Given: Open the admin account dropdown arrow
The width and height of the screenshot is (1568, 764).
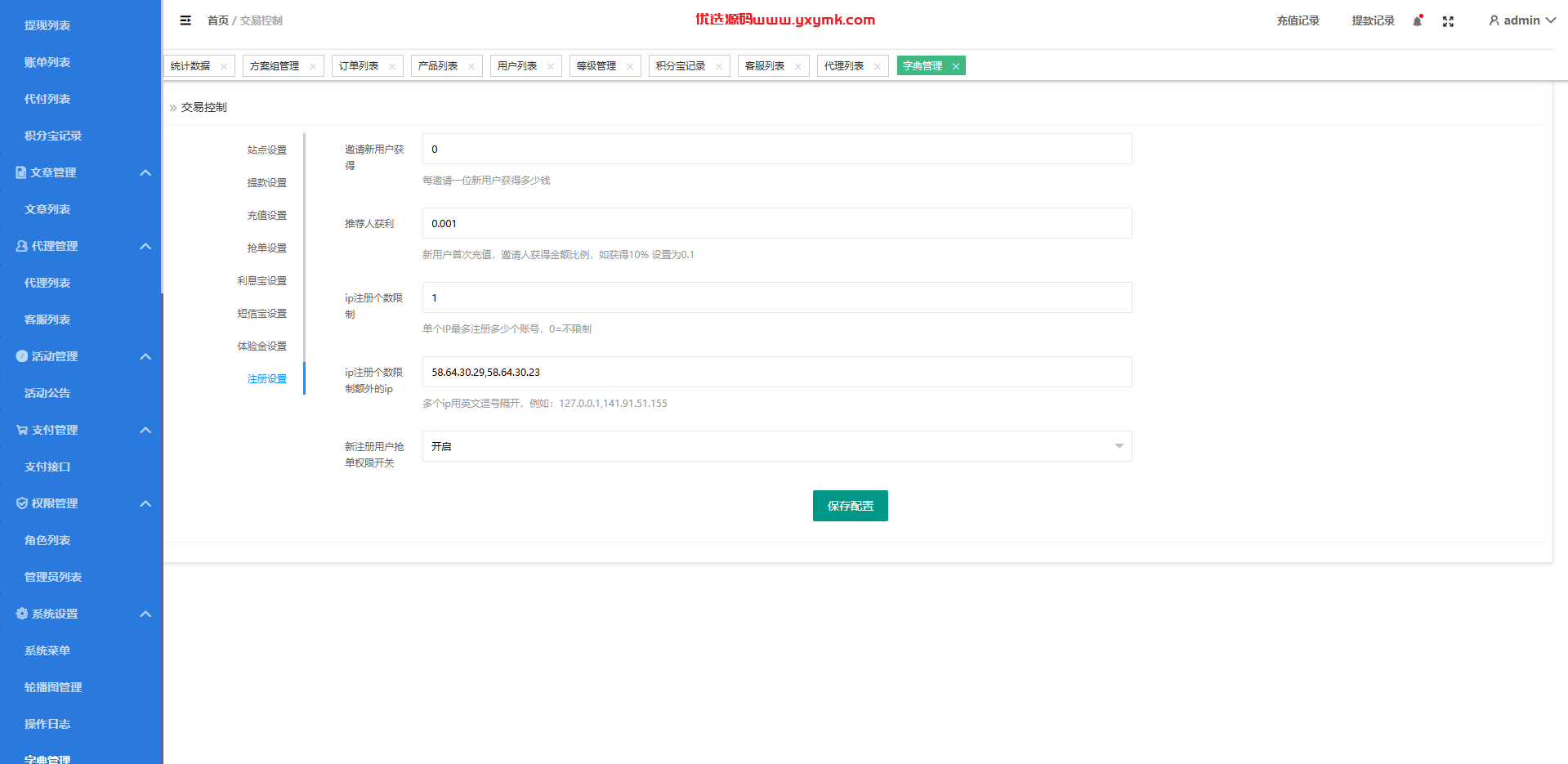Looking at the screenshot, I should coord(1550,20).
